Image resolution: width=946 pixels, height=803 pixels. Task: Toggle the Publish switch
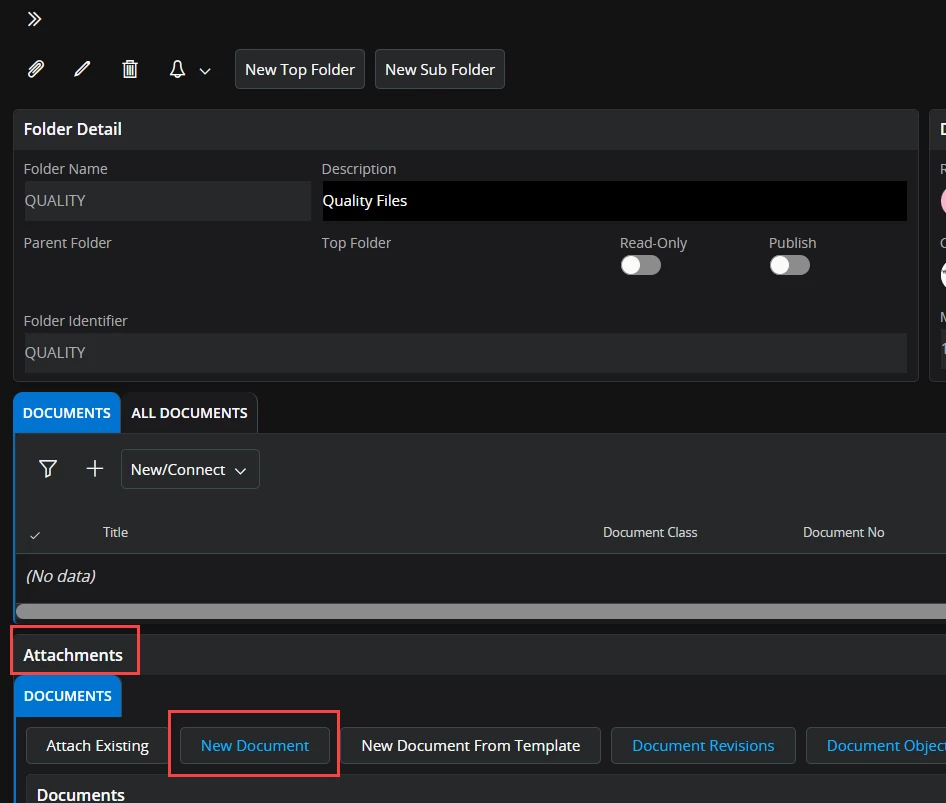pyautogui.click(x=789, y=265)
